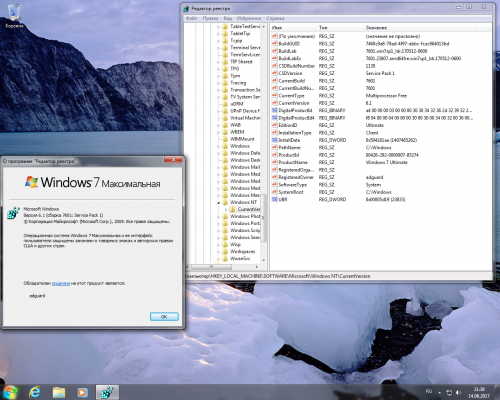The height and width of the screenshot is (400, 500).
Task: Click OK in the About dialog
Action: 164,317
